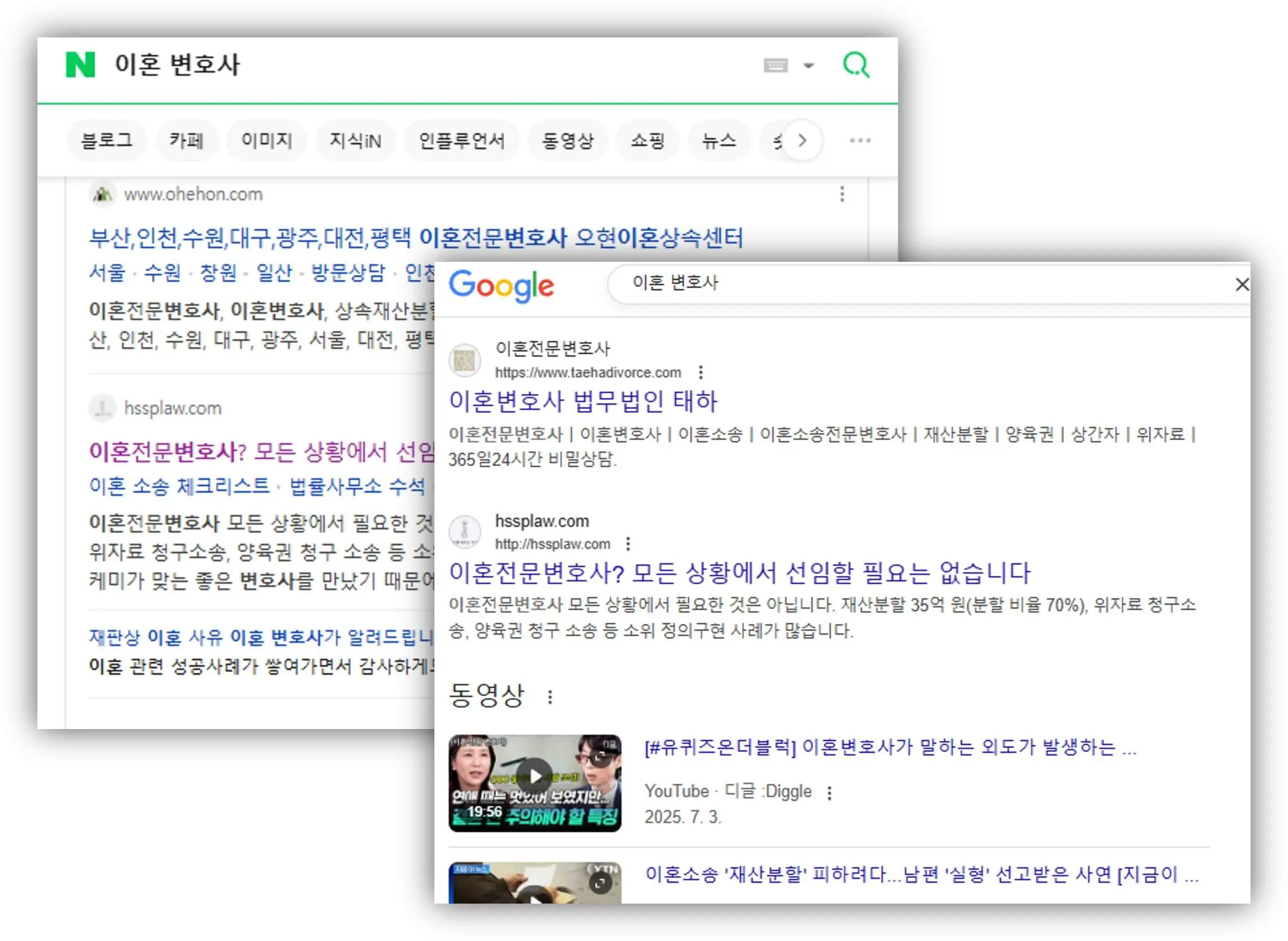Image resolution: width=1288 pixels, height=941 pixels.
Task: Open the 뉴스 tab in Naver
Action: click(718, 140)
